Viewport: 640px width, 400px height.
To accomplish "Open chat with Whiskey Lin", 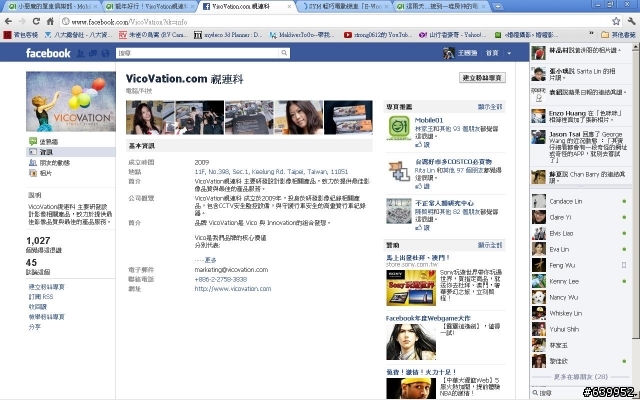I will pyautogui.click(x=580, y=313).
